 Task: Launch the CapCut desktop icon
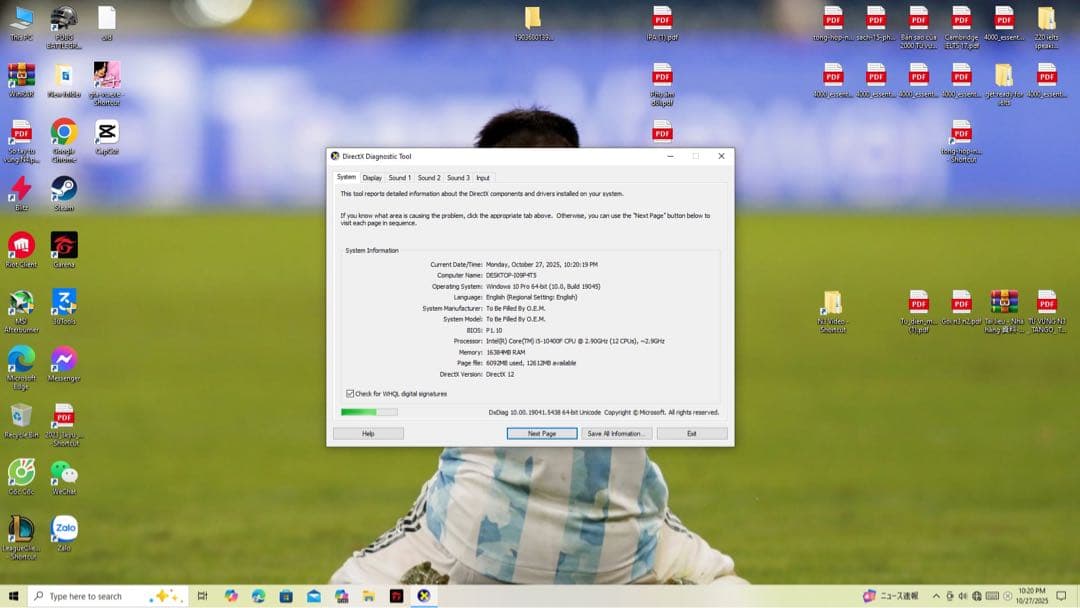(107, 132)
